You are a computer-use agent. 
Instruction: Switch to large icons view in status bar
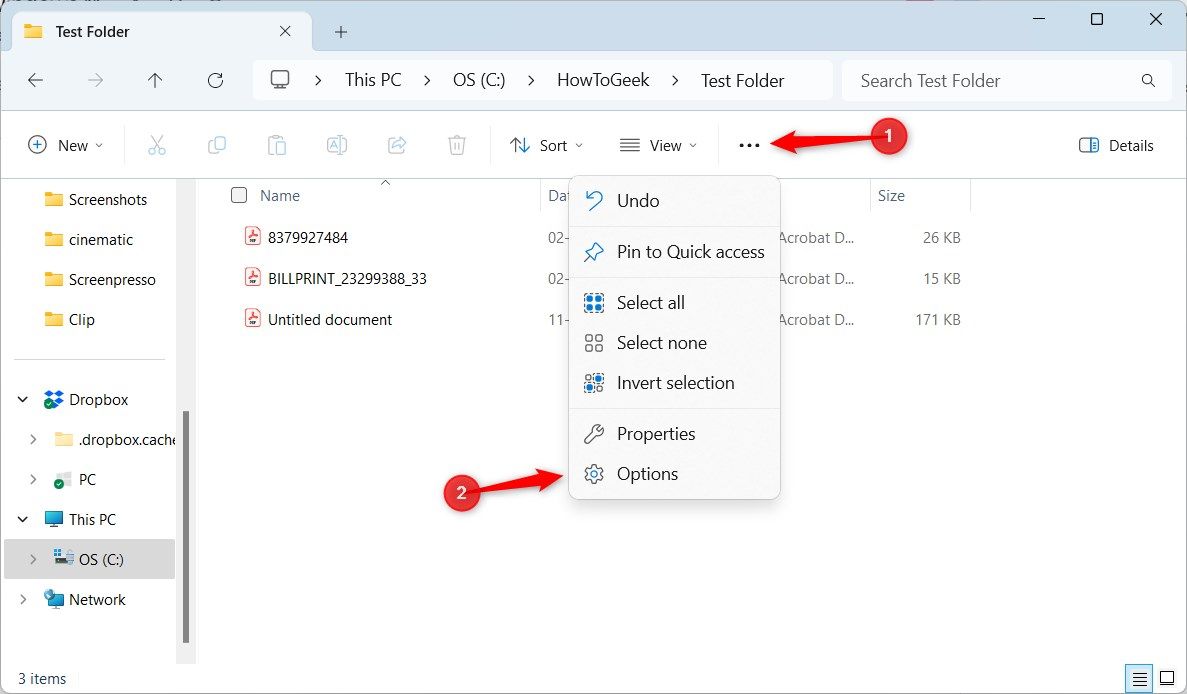click(1167, 678)
